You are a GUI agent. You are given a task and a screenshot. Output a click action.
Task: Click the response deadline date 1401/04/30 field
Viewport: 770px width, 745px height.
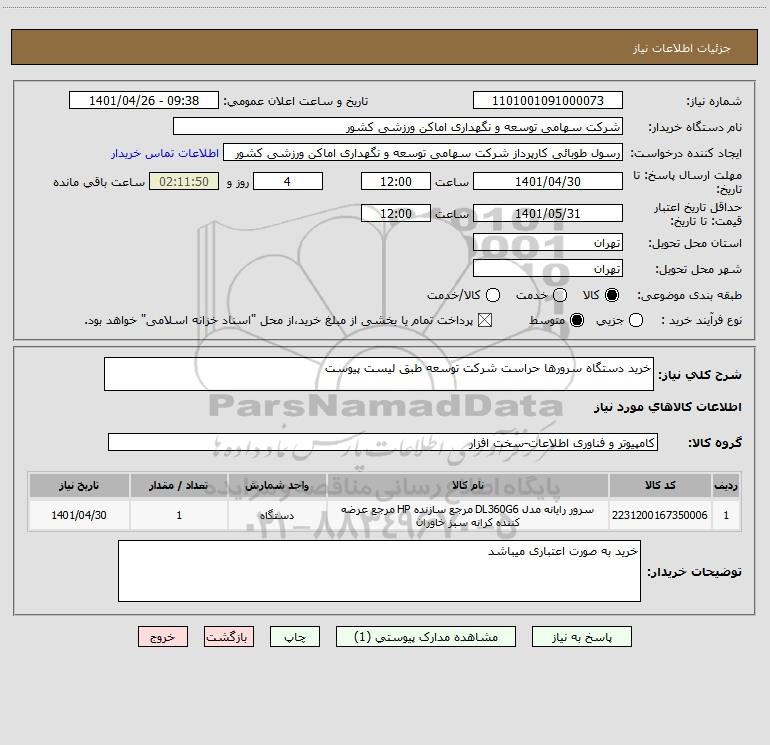548,182
